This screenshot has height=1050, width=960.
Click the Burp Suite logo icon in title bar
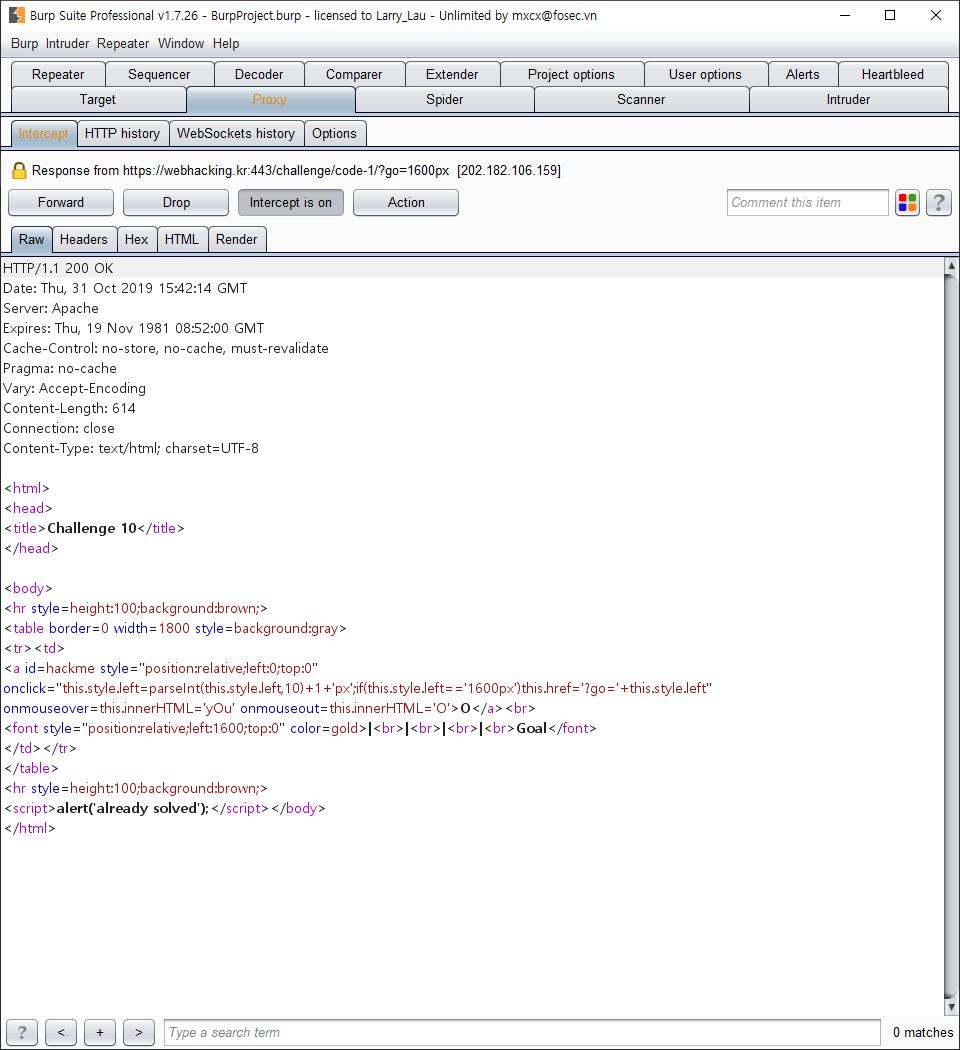click(x=16, y=15)
